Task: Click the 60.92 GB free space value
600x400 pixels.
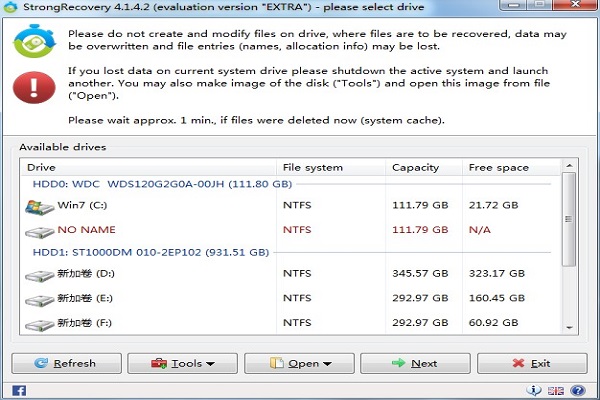Action: coord(493,323)
